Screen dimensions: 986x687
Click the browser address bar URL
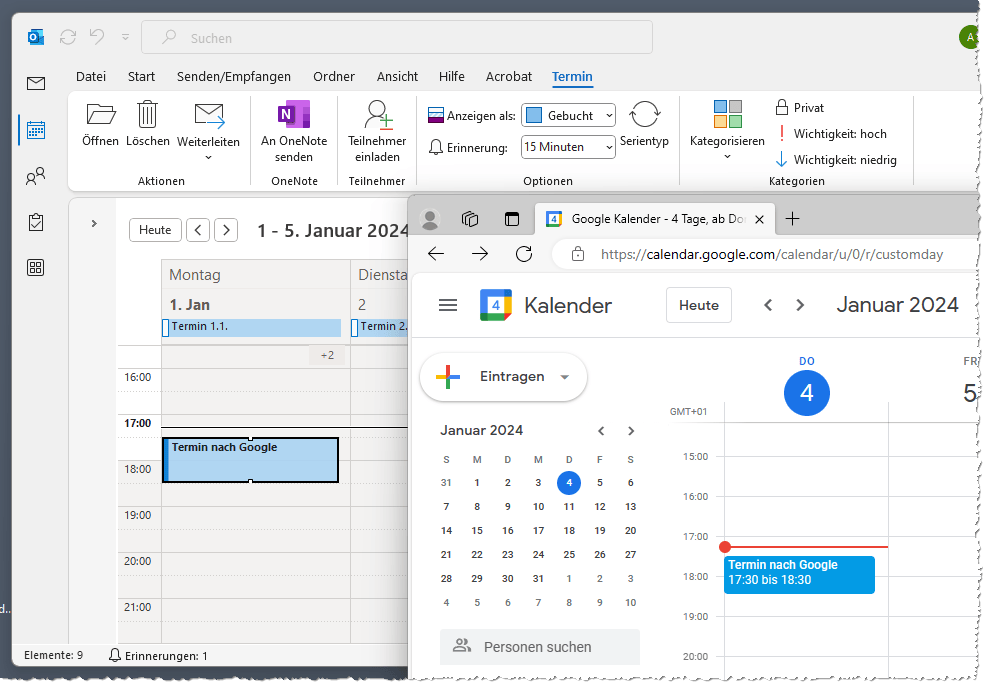(x=772, y=255)
